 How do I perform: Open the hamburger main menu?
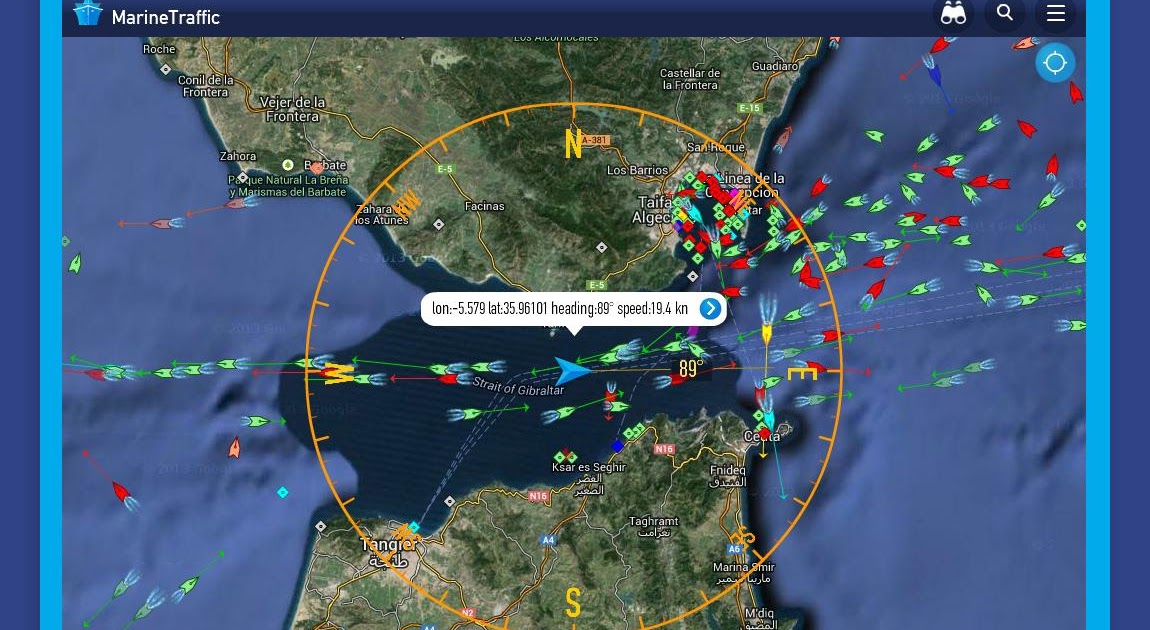tap(1055, 13)
